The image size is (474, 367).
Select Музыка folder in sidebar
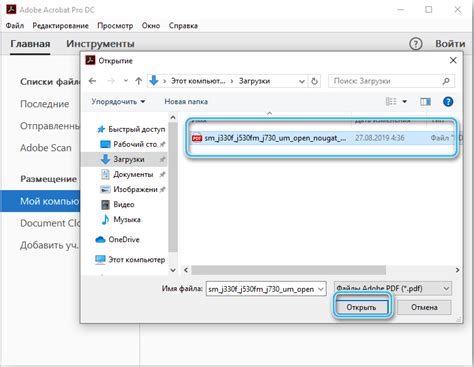coord(121,219)
